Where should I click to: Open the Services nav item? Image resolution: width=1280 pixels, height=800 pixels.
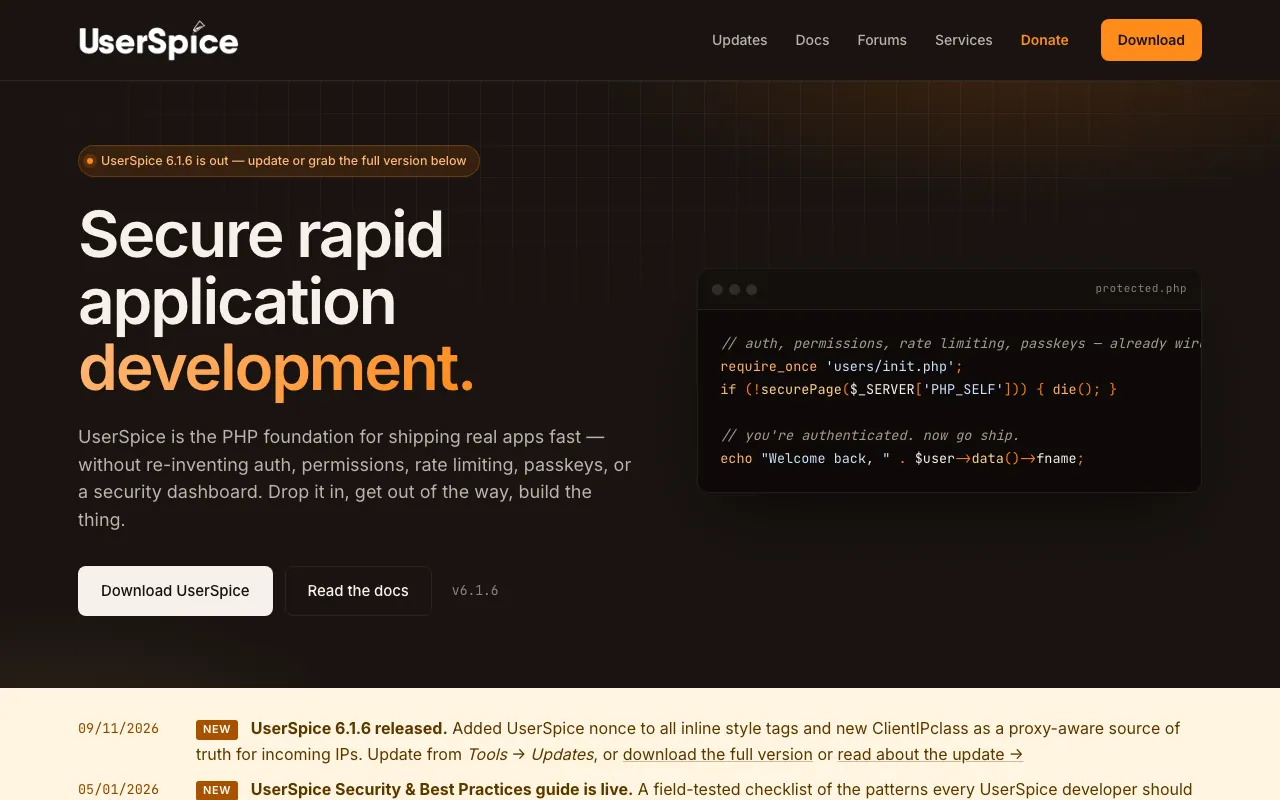(x=964, y=40)
